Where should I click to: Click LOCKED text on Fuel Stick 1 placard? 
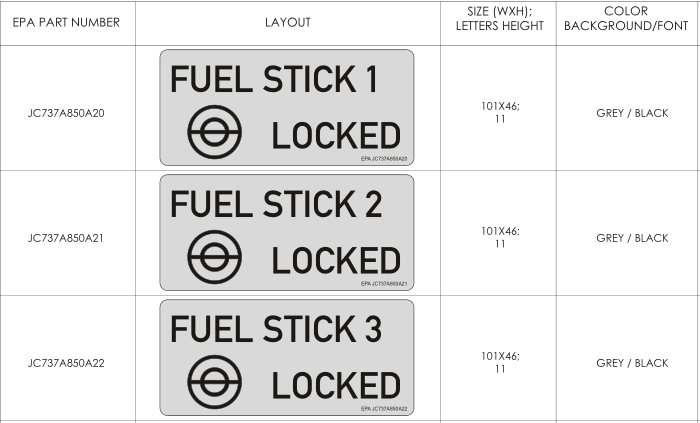click(336, 136)
